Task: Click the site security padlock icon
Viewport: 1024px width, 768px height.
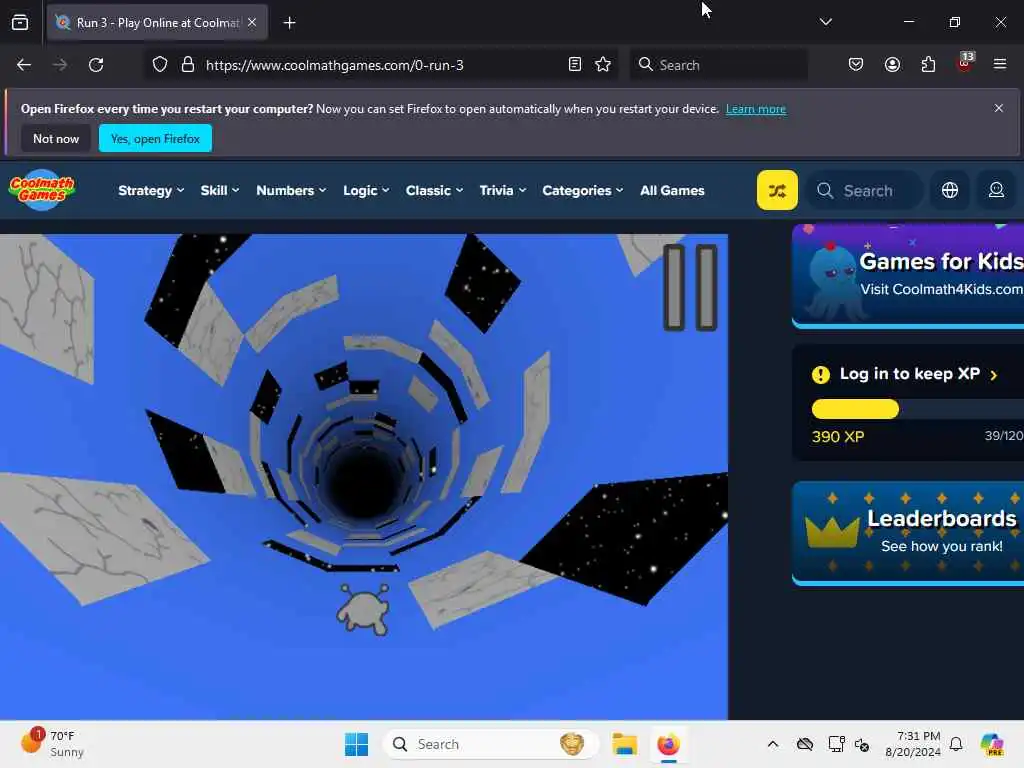Action: click(x=188, y=65)
